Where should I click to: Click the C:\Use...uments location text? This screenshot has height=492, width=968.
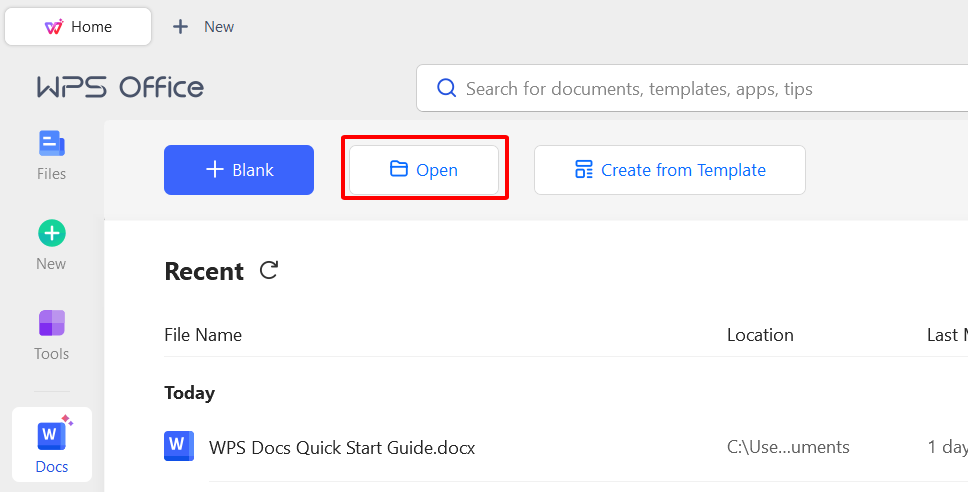click(788, 447)
